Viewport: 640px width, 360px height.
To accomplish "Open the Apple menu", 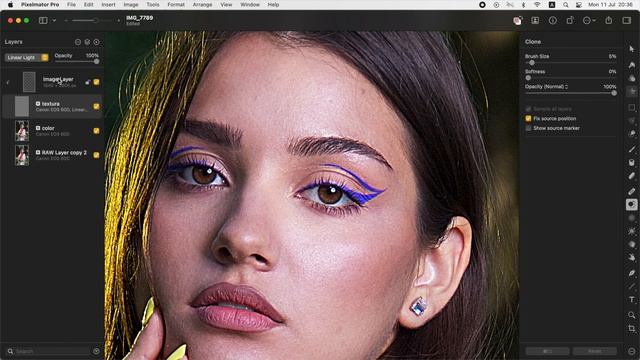I will tap(11, 4).
